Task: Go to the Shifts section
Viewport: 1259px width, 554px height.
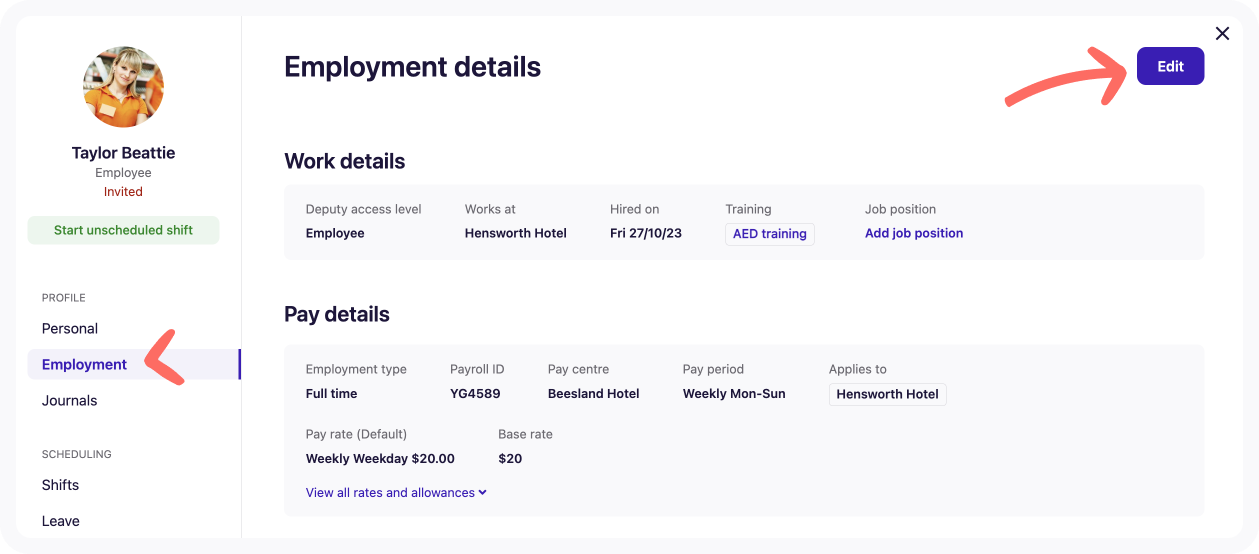Action: 60,485
